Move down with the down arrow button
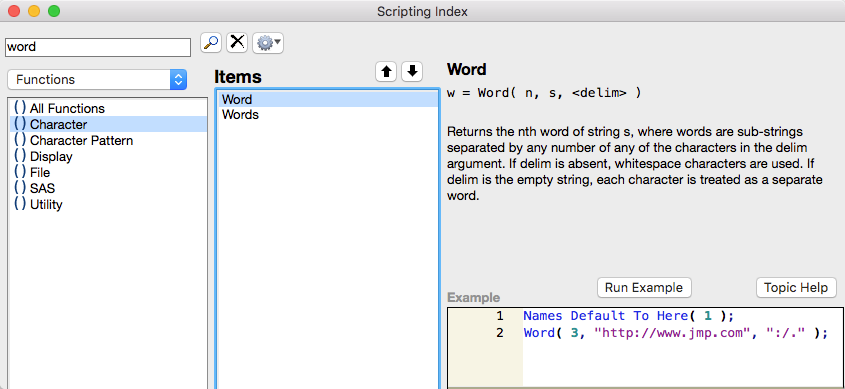 point(412,72)
